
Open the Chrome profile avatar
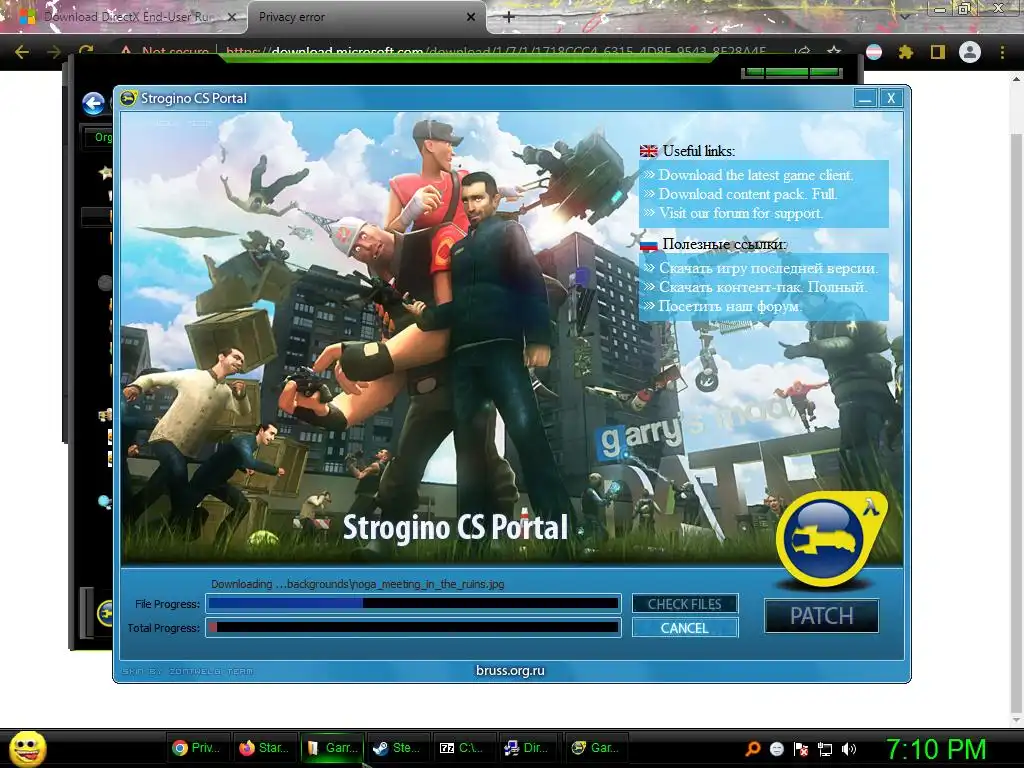[x=970, y=52]
